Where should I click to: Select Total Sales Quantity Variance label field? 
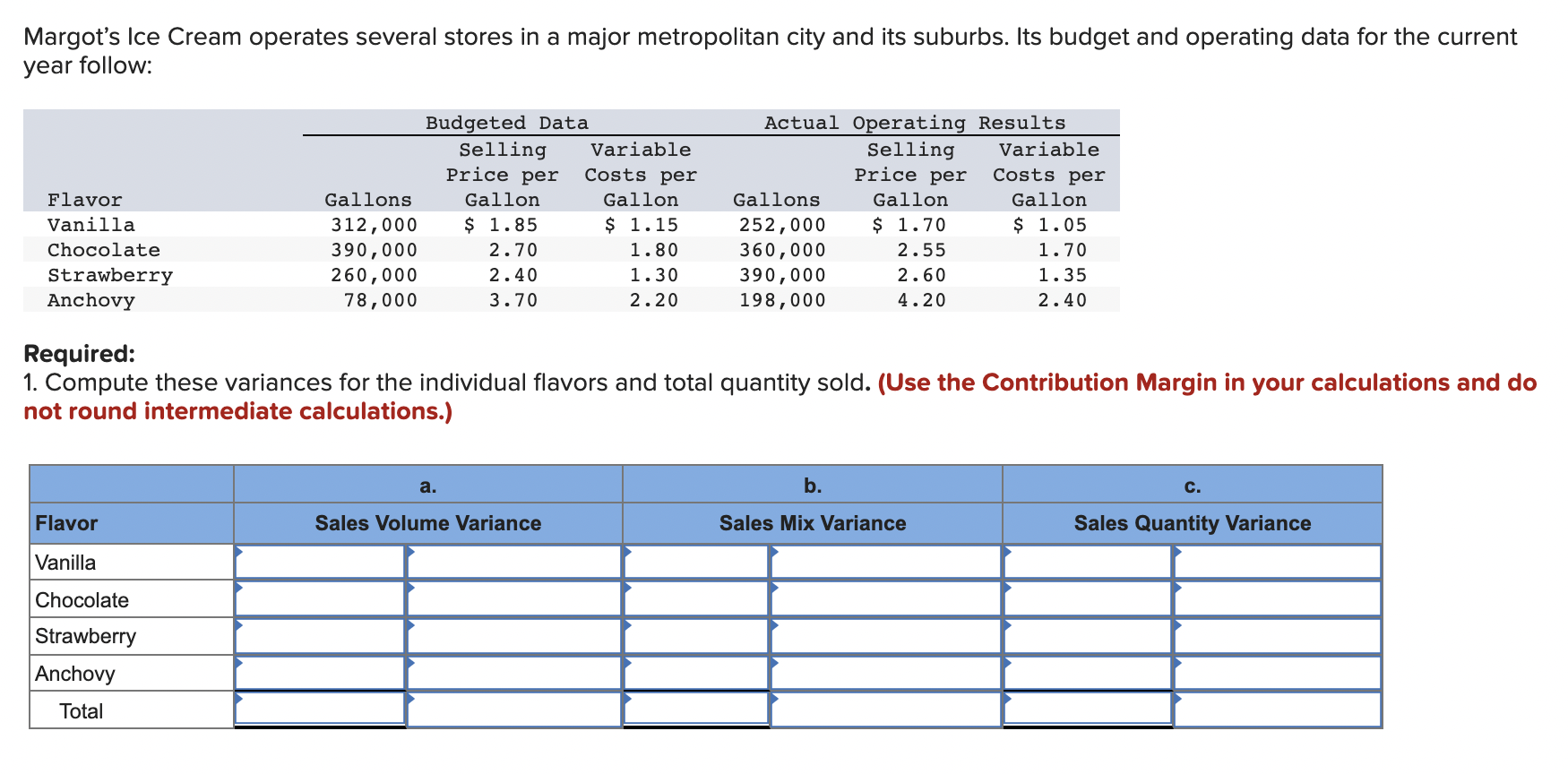pos(1278,709)
